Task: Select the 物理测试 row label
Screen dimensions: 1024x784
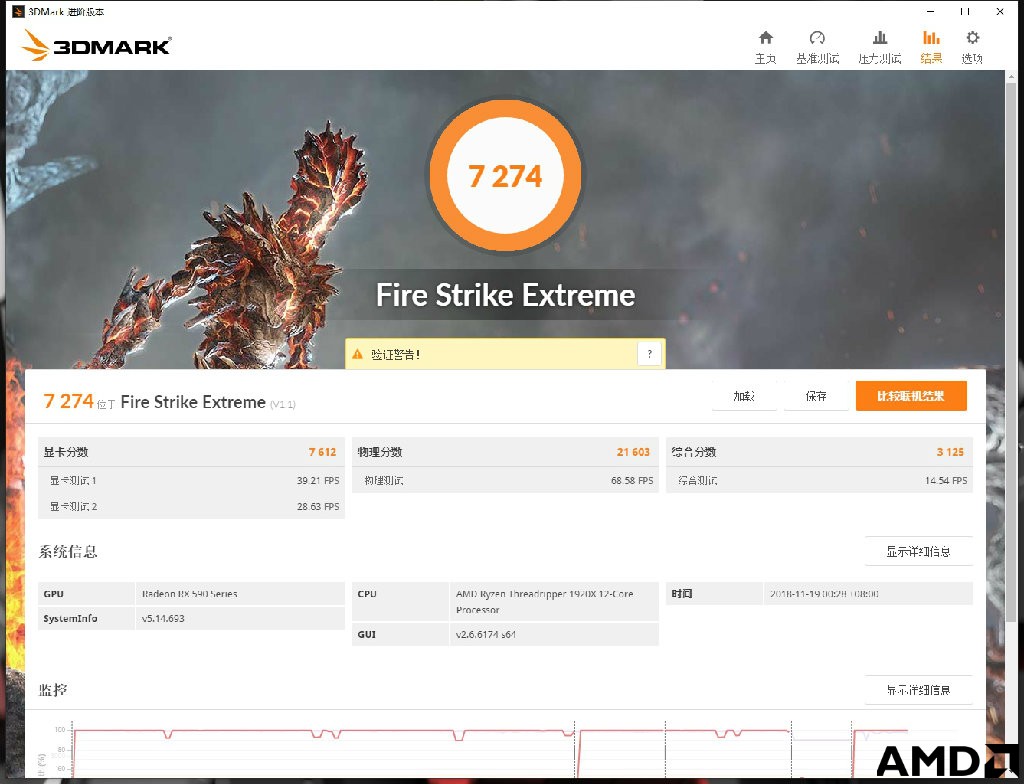Action: tap(384, 481)
